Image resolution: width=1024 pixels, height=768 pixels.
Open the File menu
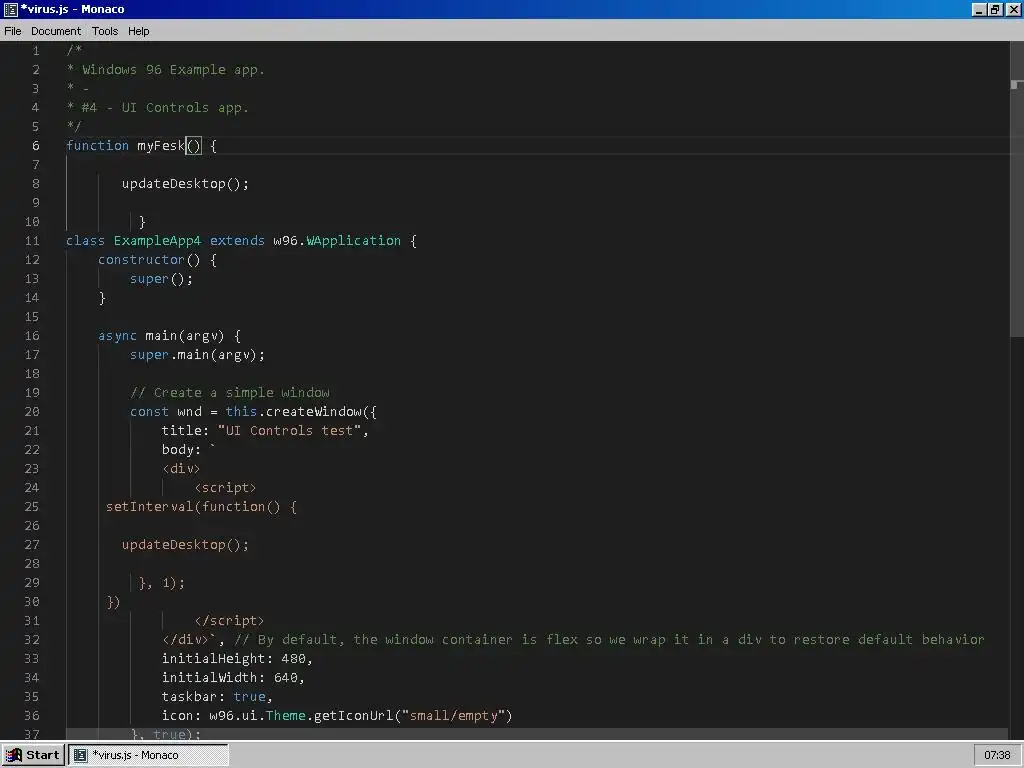tap(12, 31)
